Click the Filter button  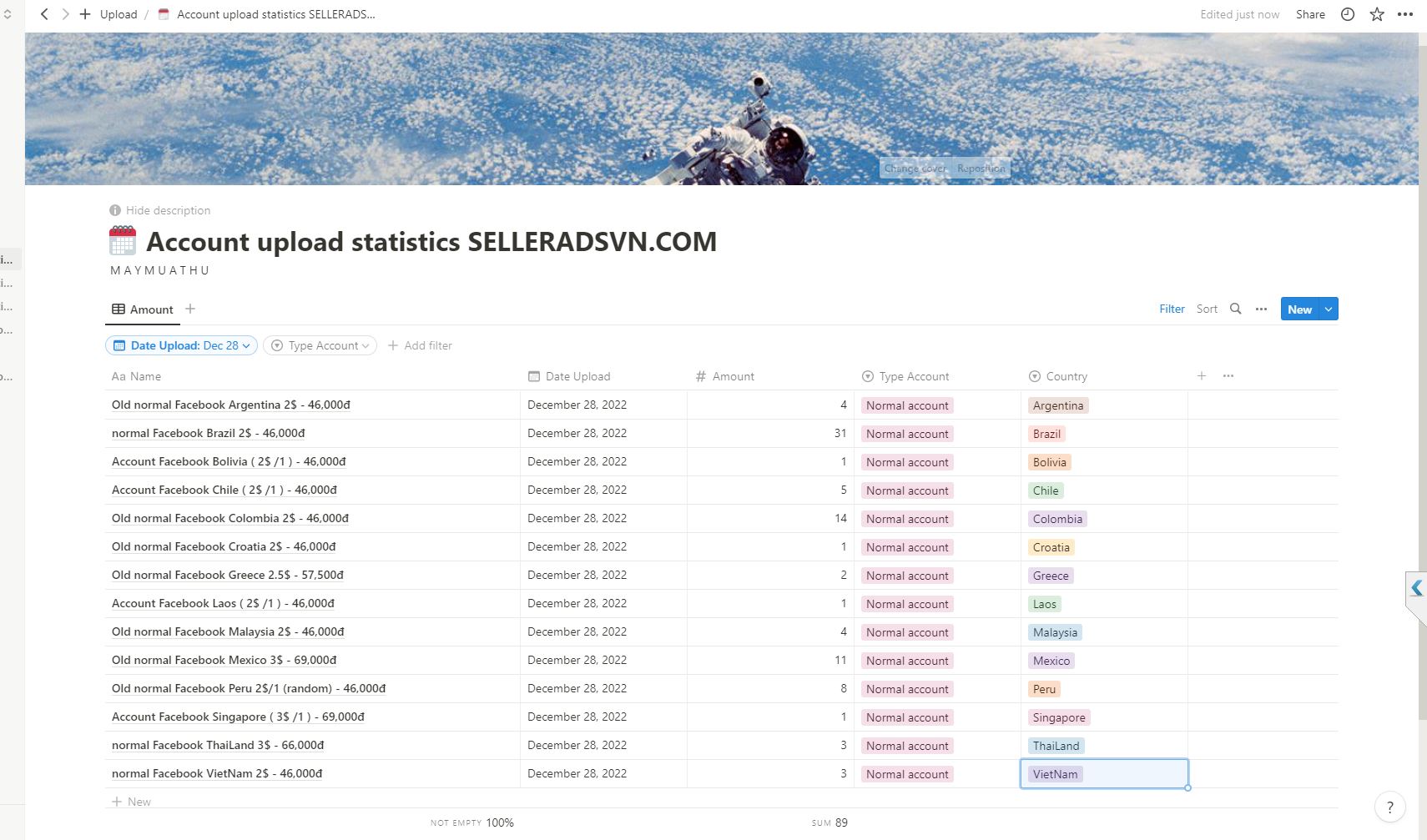[1172, 309]
